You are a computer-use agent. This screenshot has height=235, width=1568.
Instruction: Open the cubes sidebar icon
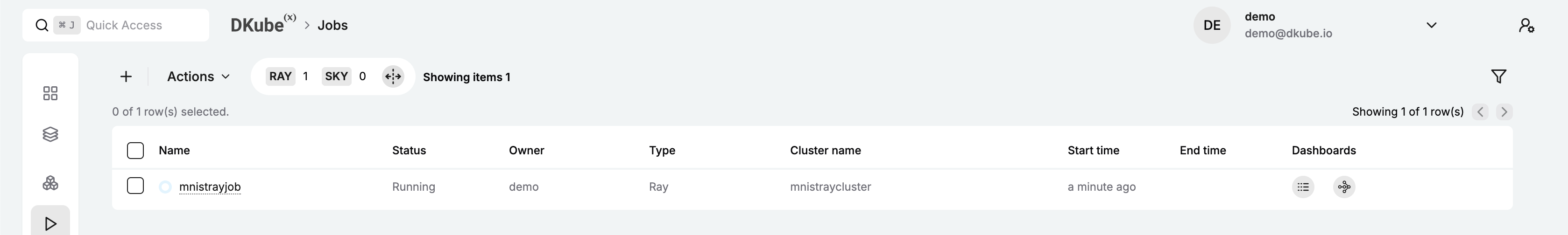50,183
